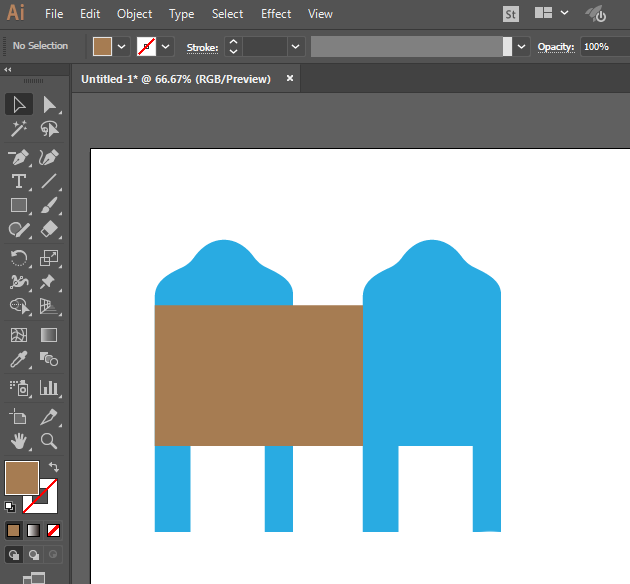Open the Object menu
630x584 pixels.
click(x=134, y=14)
